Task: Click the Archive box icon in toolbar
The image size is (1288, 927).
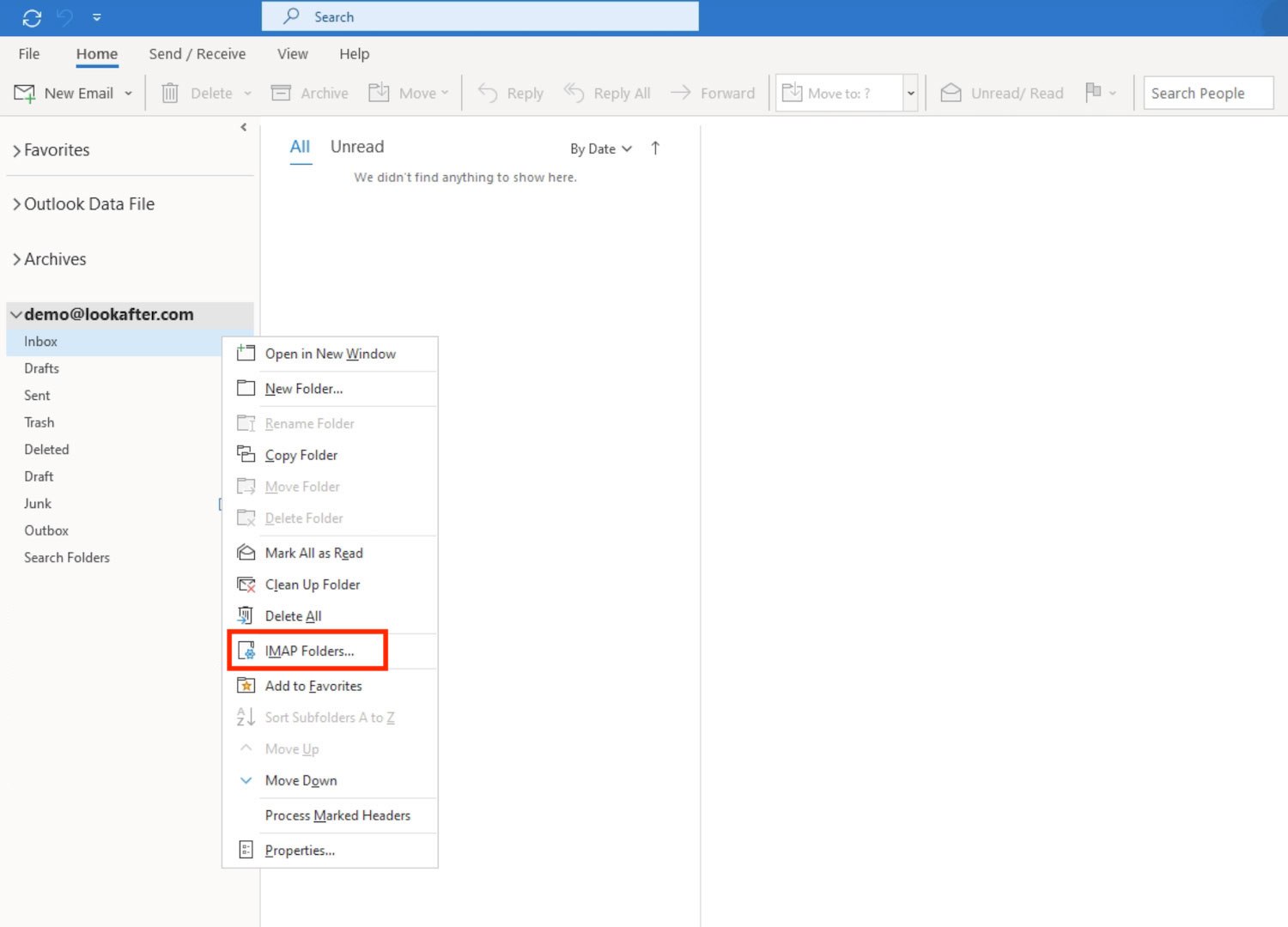Action: [x=281, y=93]
